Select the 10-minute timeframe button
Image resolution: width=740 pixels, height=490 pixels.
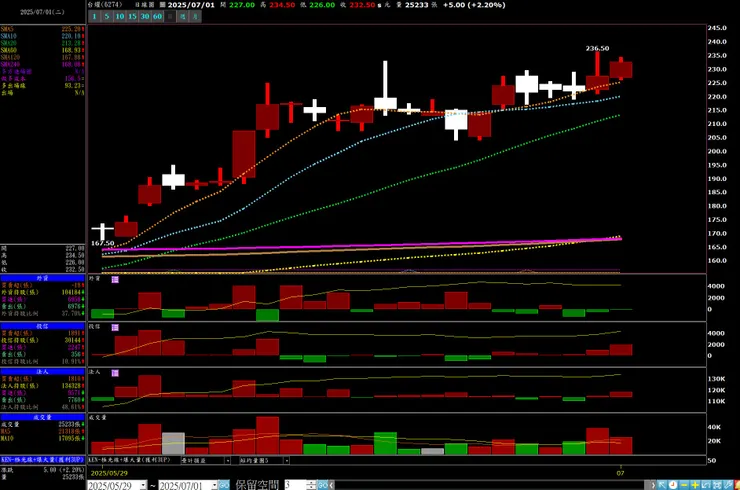120,17
